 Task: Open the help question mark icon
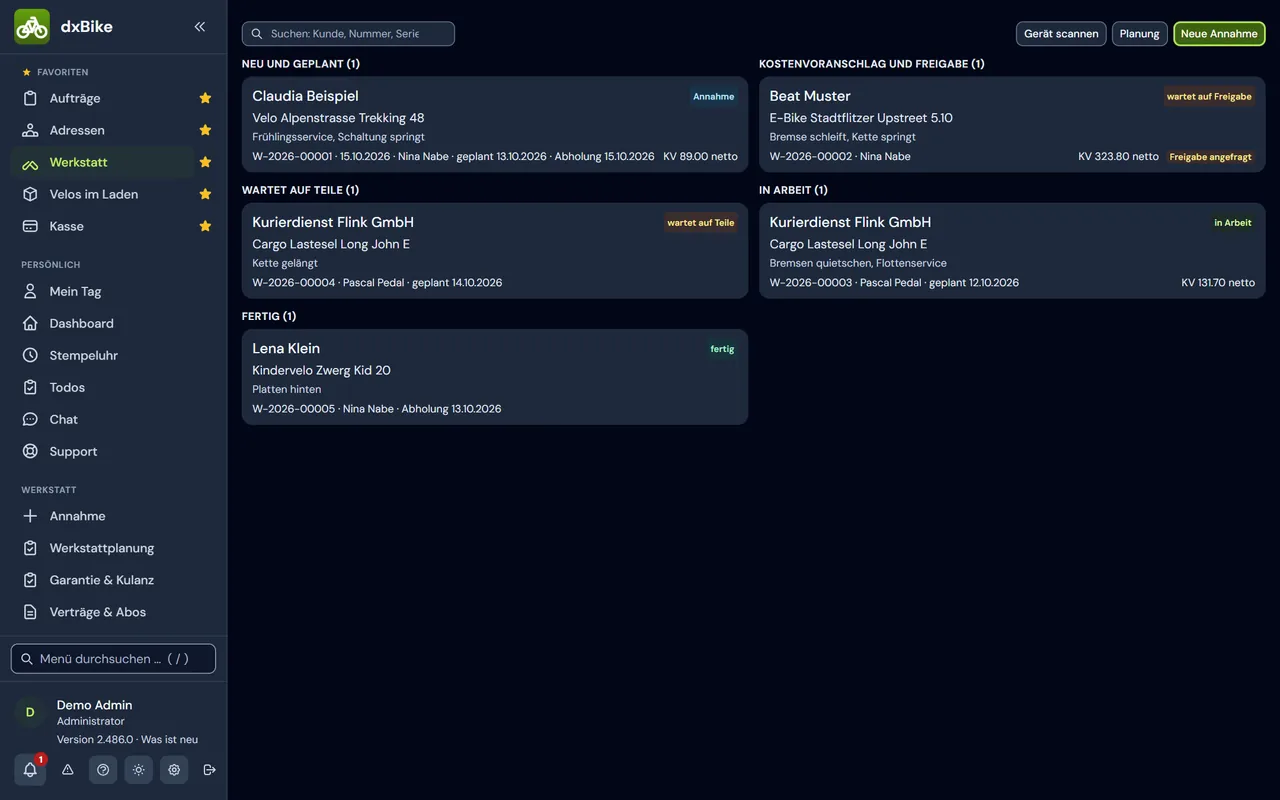pos(103,770)
